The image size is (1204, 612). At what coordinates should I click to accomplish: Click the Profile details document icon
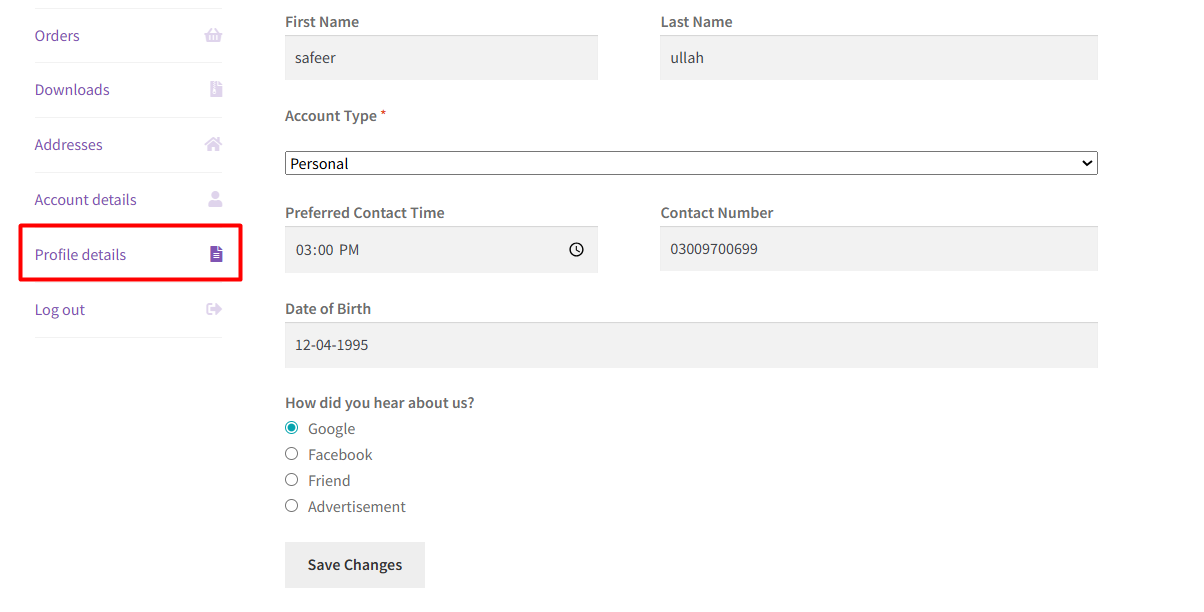[216, 254]
